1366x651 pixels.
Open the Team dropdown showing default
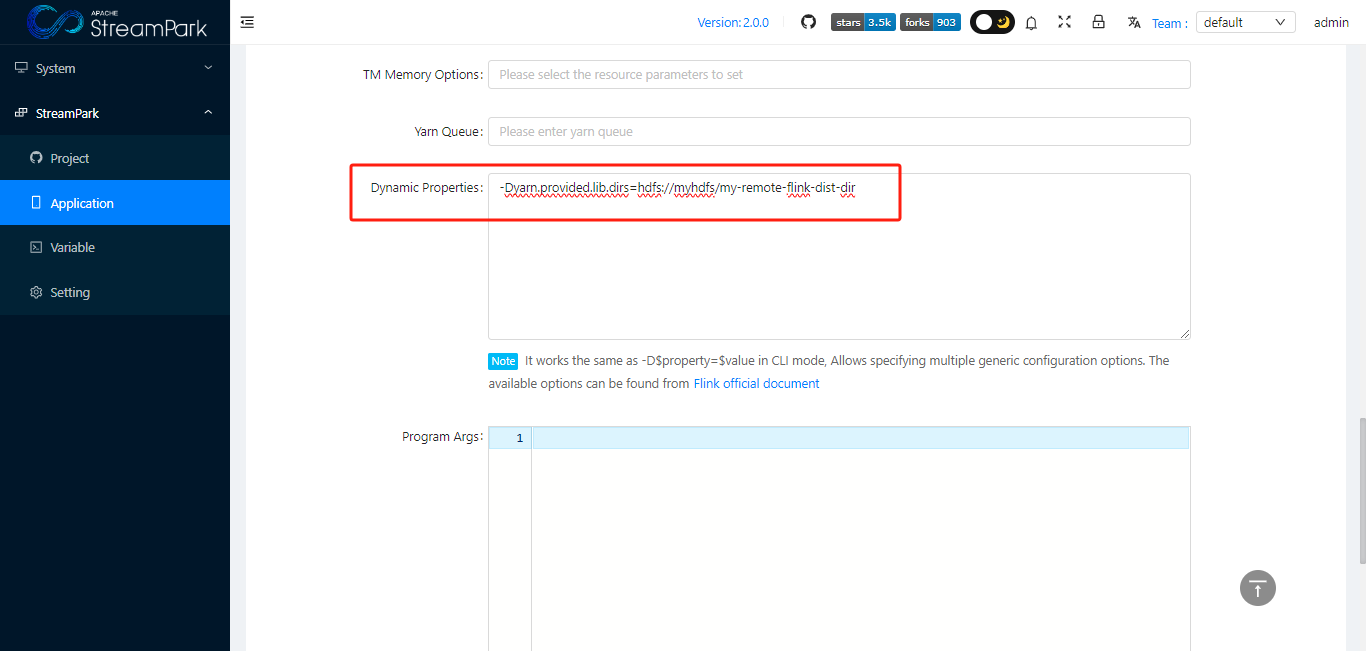[1245, 22]
